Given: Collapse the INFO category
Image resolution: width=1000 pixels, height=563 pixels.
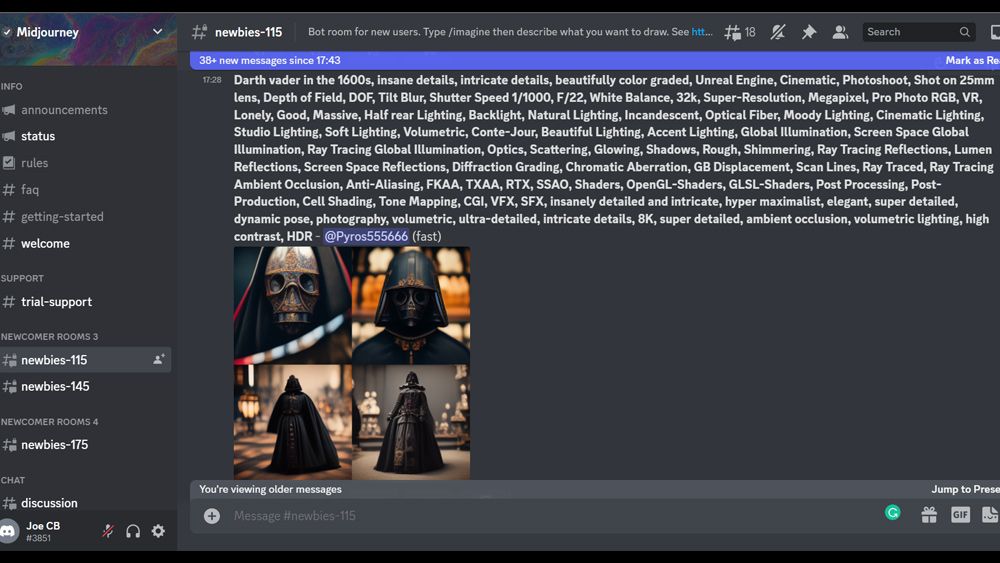Looking at the screenshot, I should point(11,86).
